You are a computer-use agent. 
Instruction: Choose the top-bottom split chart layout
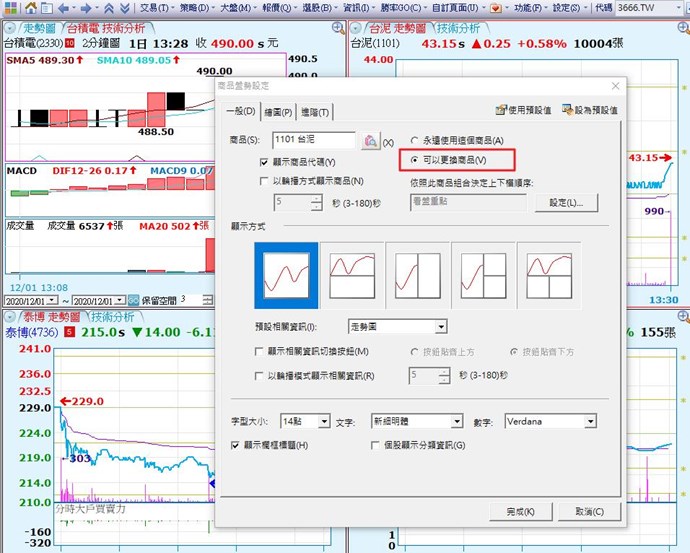coord(352,275)
